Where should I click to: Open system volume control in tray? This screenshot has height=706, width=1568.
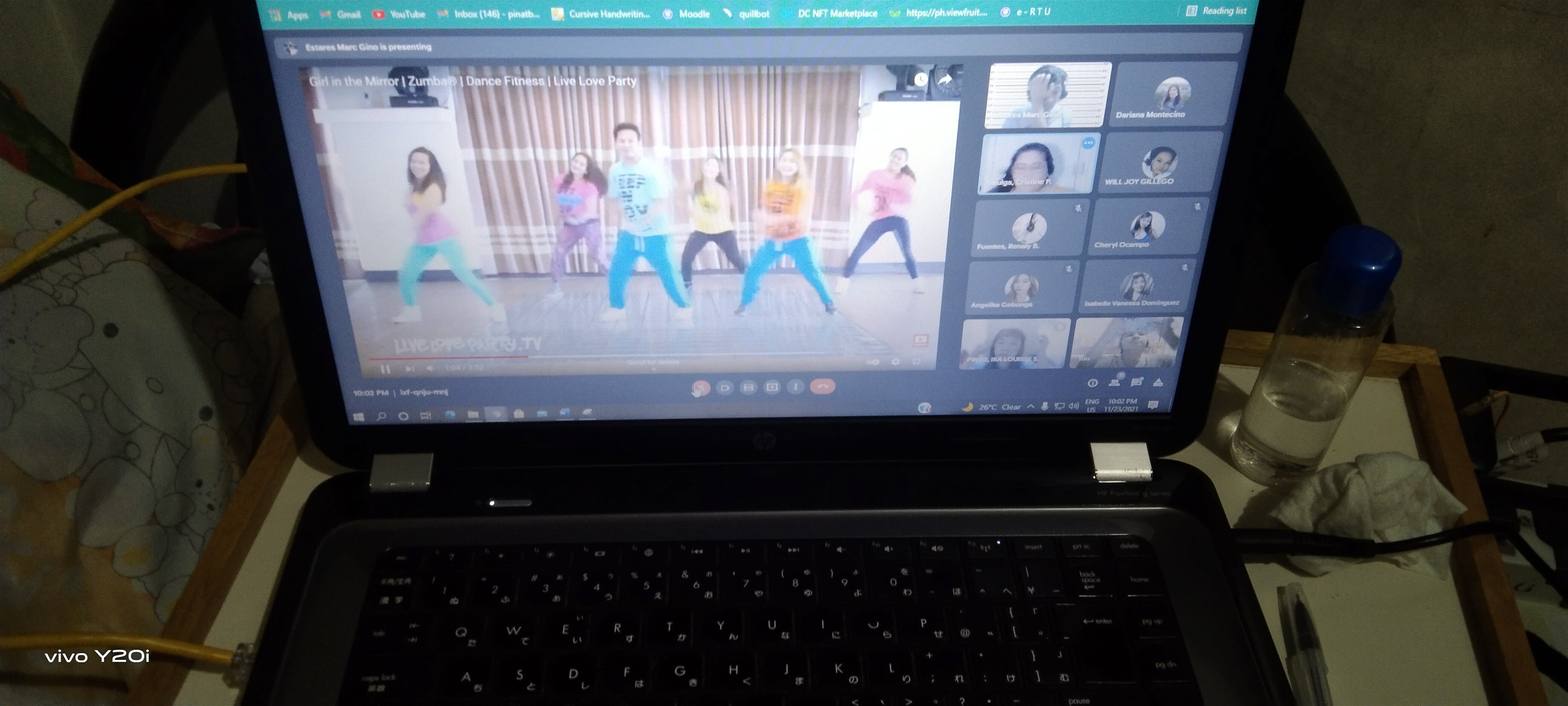[1074, 406]
